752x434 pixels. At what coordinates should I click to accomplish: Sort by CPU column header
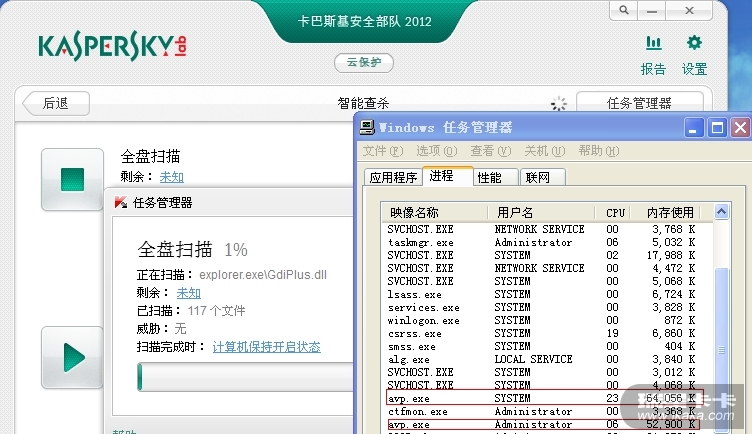612,212
